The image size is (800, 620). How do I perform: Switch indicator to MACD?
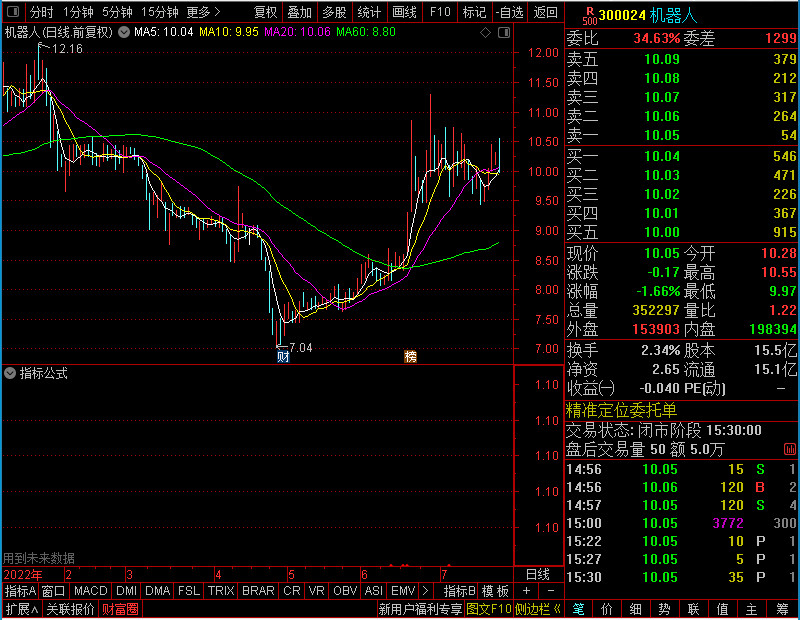(x=90, y=591)
